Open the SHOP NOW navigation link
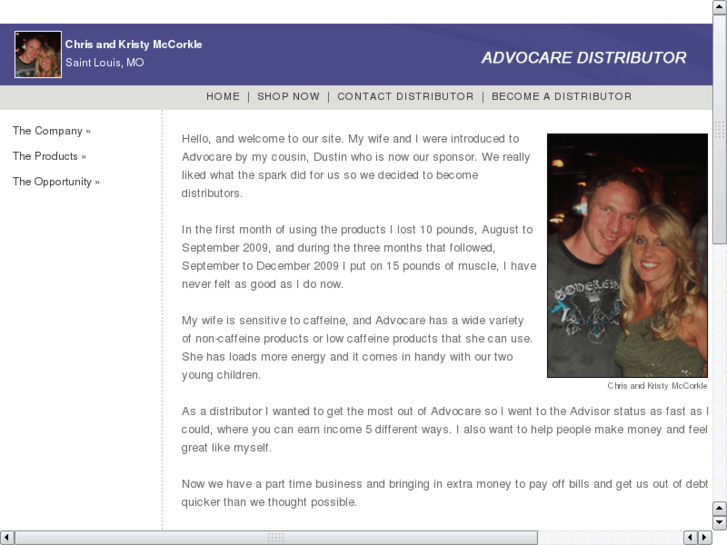 tap(288, 96)
